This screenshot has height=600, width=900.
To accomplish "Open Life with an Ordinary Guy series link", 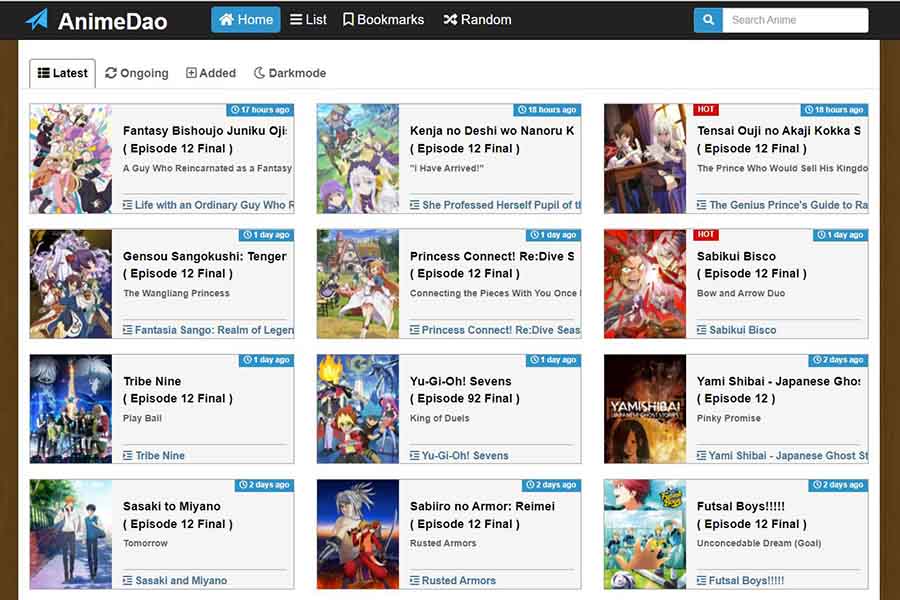I will (208, 205).
